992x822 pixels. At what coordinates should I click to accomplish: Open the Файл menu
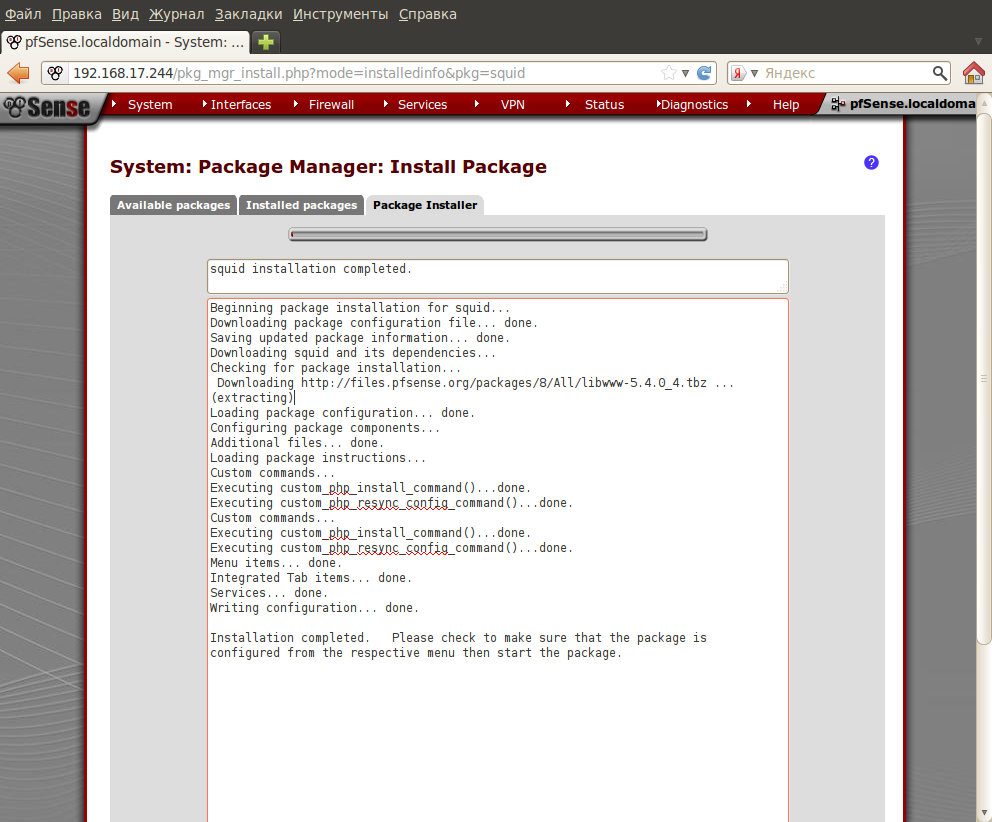[23, 14]
